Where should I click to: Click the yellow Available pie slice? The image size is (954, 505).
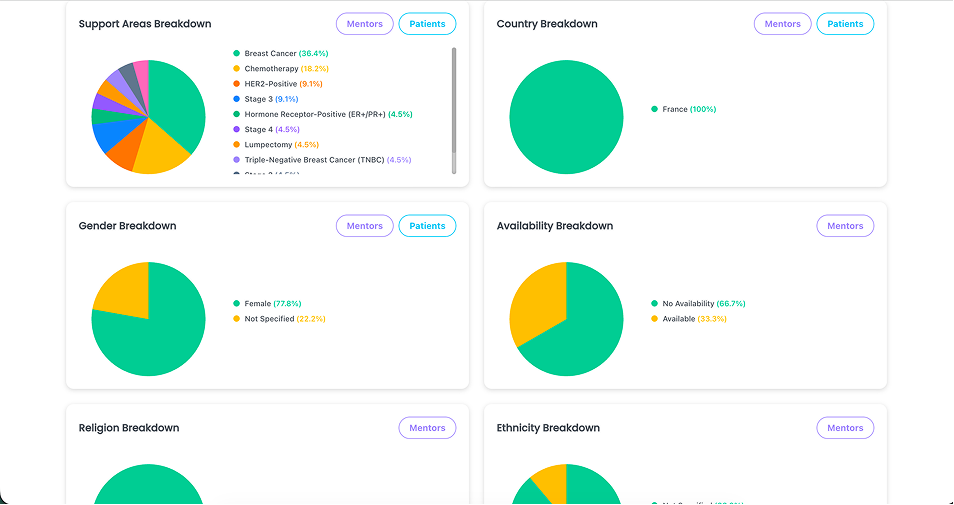pos(535,304)
